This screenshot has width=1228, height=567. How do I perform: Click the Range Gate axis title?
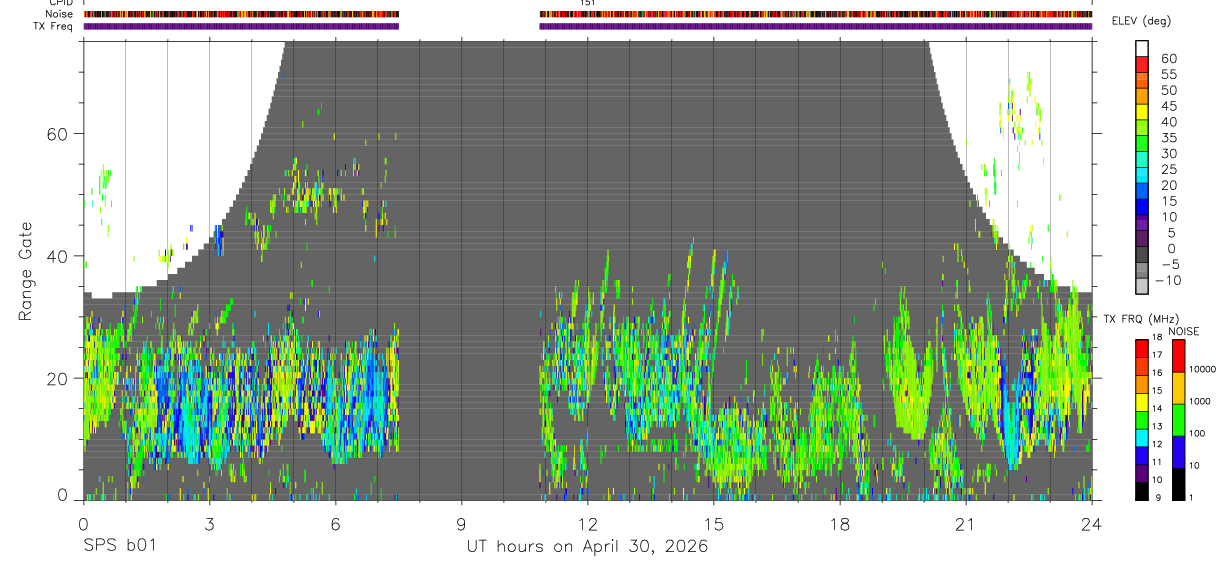point(26,272)
